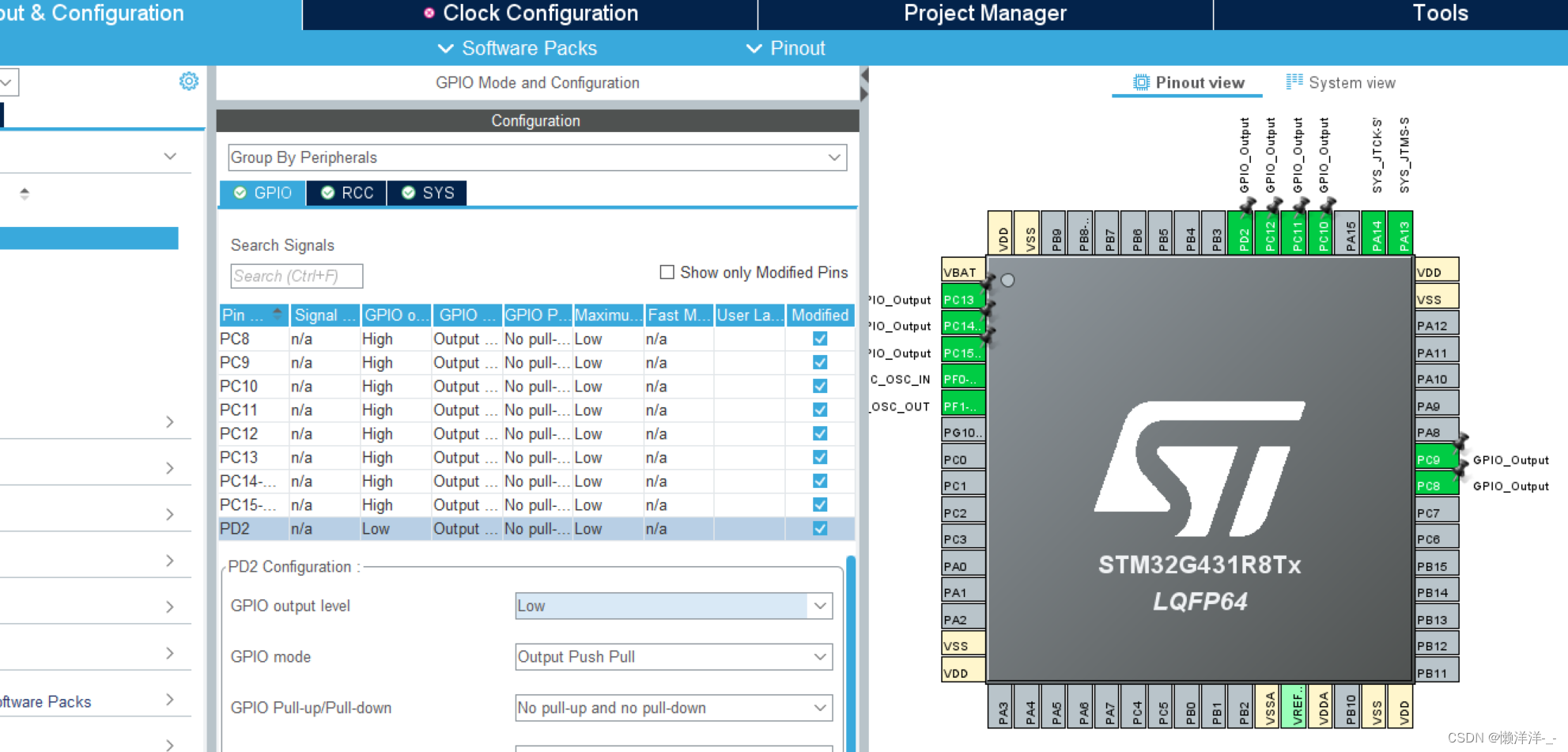The image size is (1568, 752).
Task: Select the PC13 row in GPIO table
Action: pyautogui.click(x=536, y=457)
